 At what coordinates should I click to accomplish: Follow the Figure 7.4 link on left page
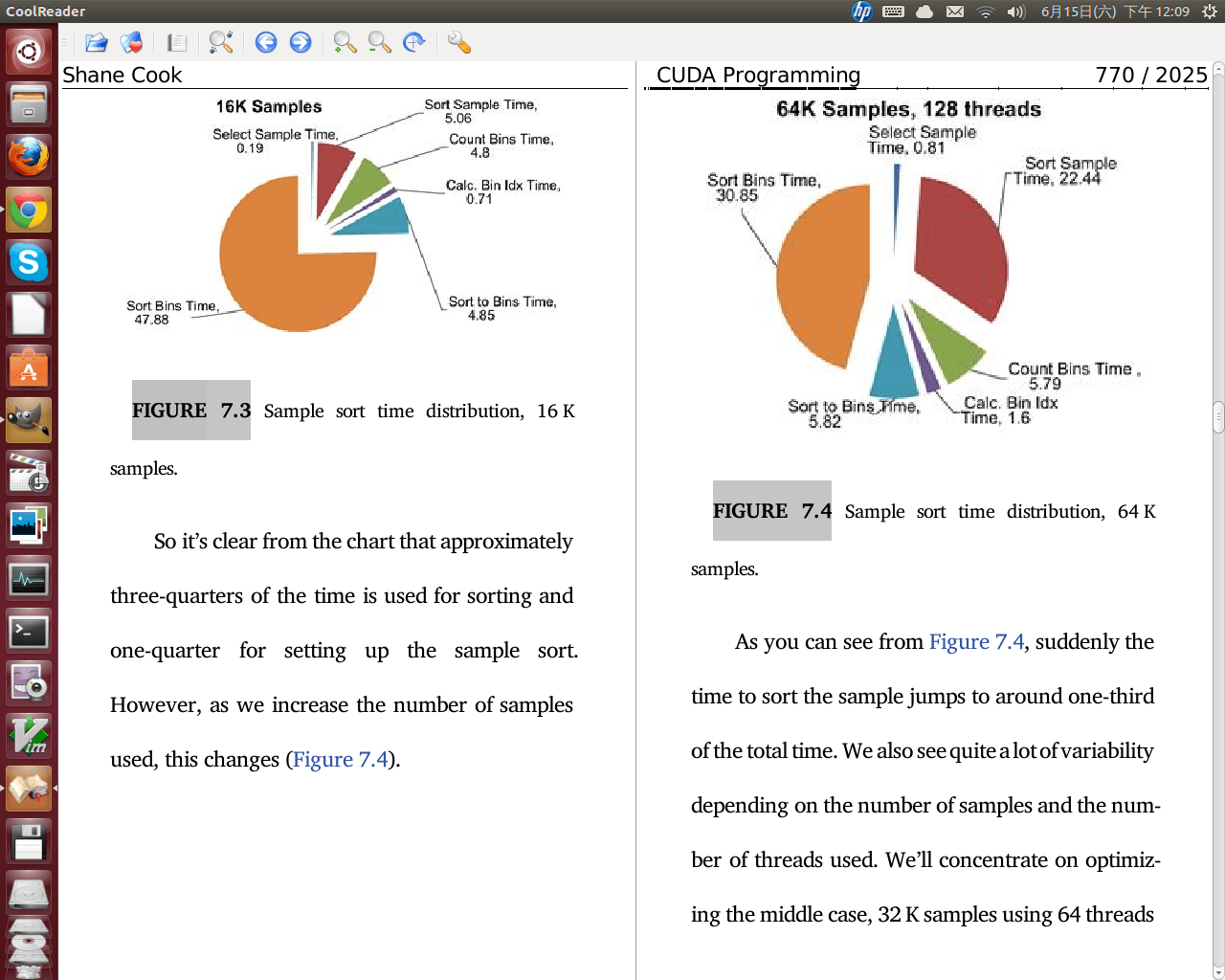coord(340,760)
